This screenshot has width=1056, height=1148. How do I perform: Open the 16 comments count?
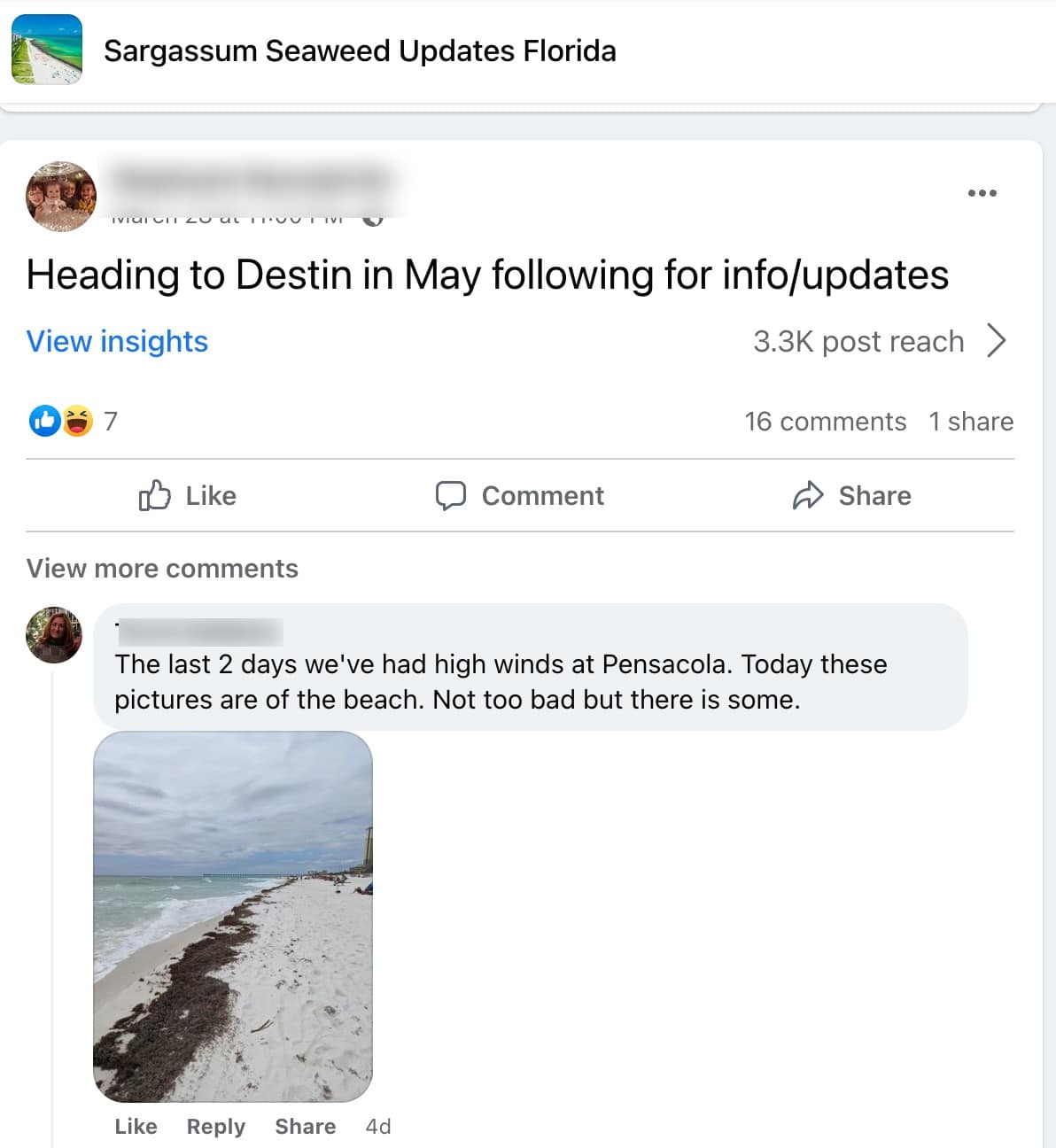click(x=825, y=421)
